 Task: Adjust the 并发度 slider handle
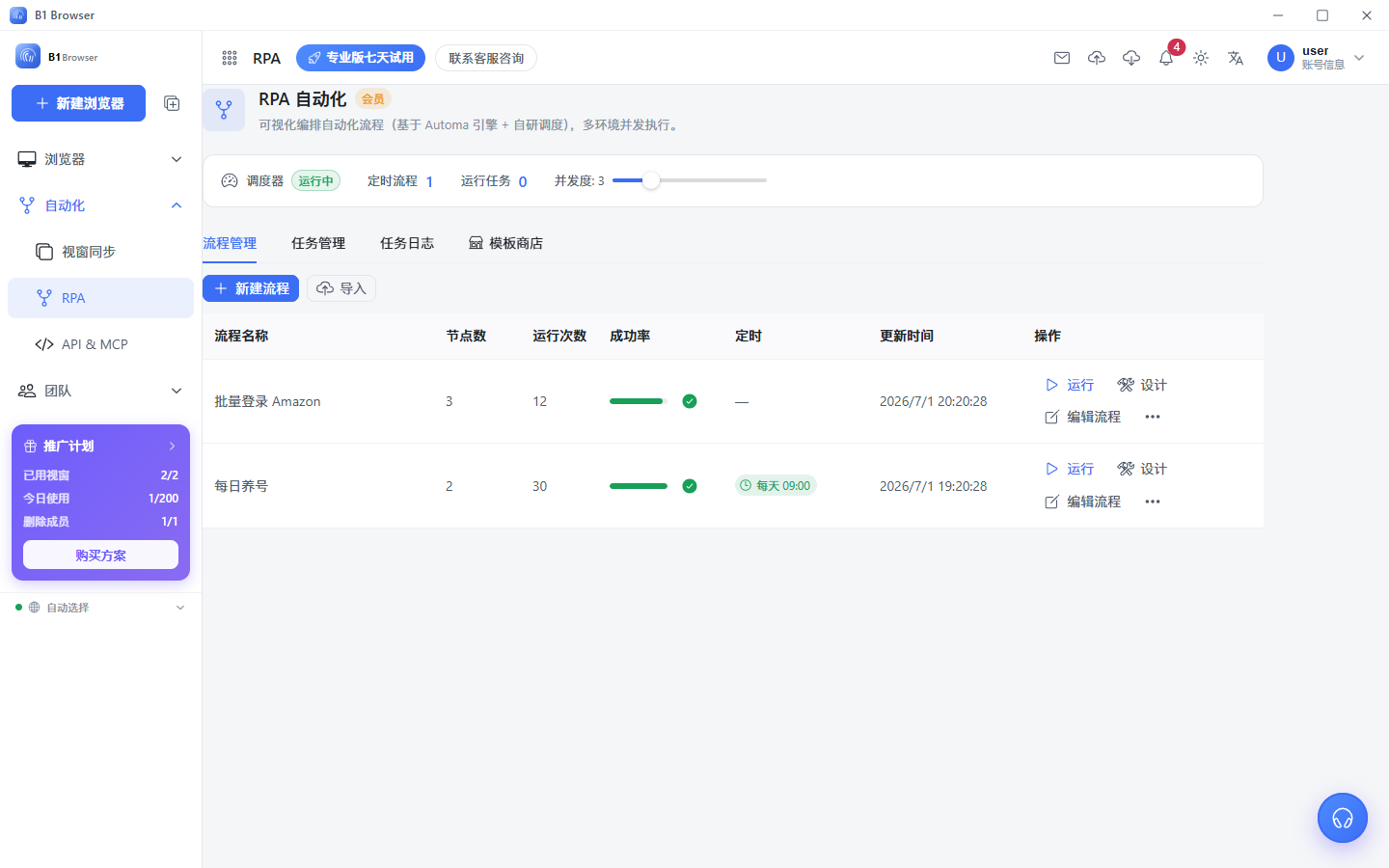[x=651, y=180]
